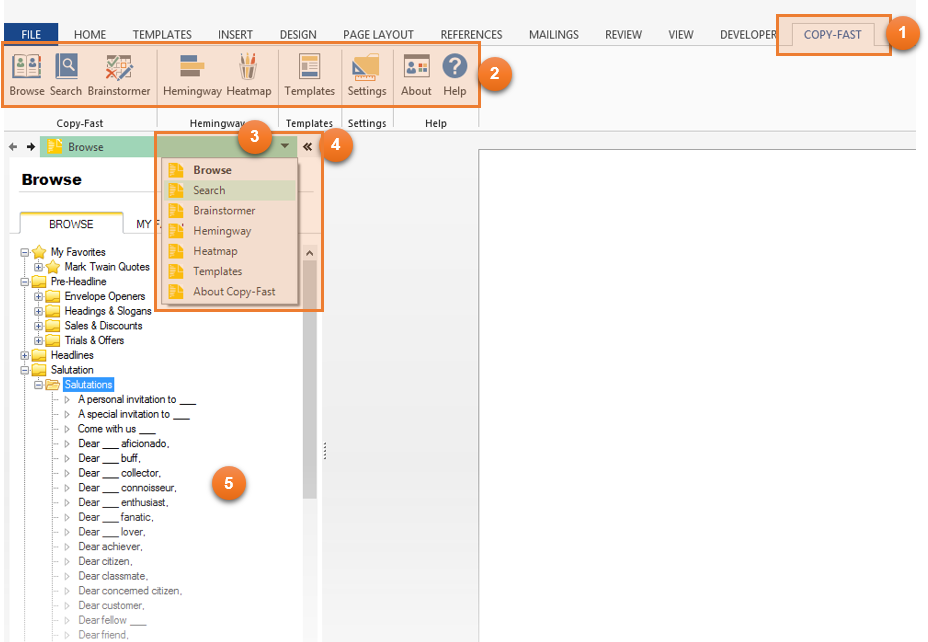Image resolution: width=928 pixels, height=642 pixels.
Task: Click the back navigation arrow
Action: (13, 147)
